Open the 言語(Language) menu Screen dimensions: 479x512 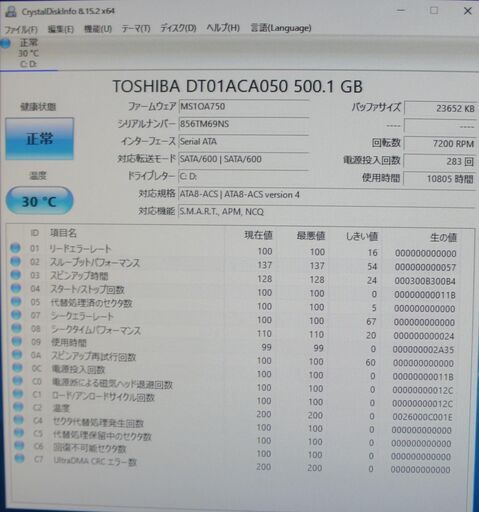click(x=281, y=28)
